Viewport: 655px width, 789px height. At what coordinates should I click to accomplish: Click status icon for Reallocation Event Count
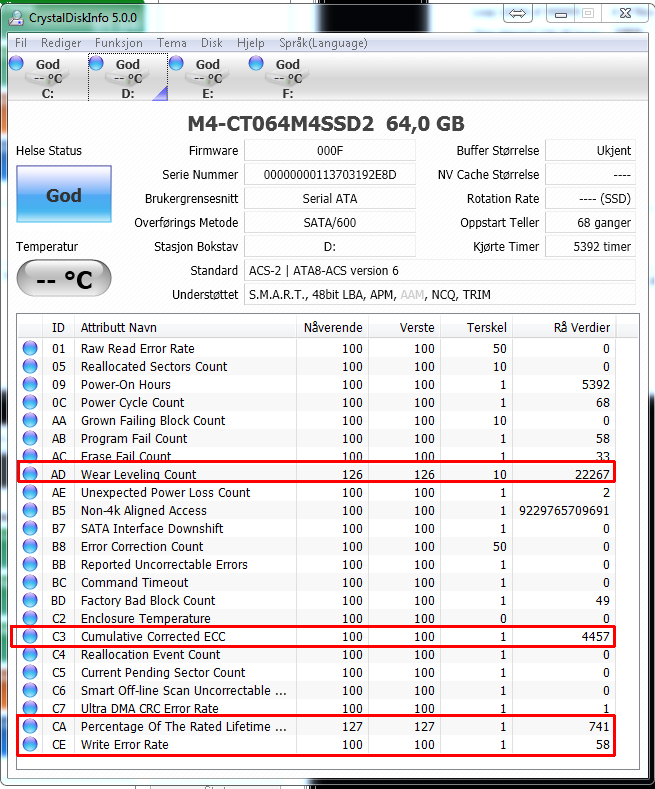[30, 654]
